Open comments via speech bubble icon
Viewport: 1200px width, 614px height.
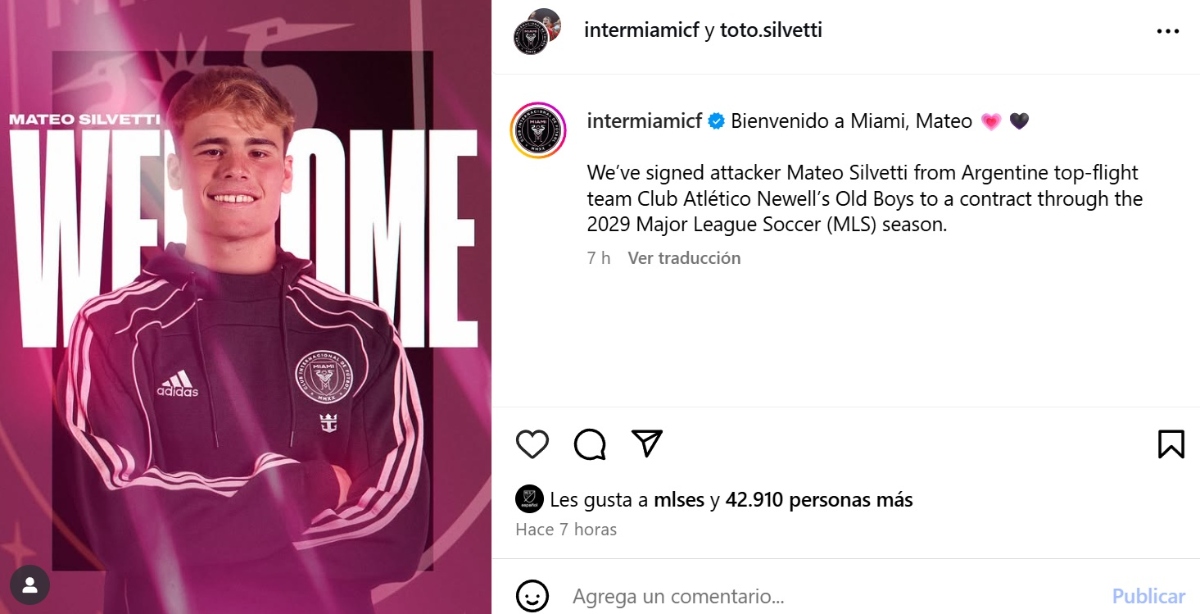tap(590, 444)
